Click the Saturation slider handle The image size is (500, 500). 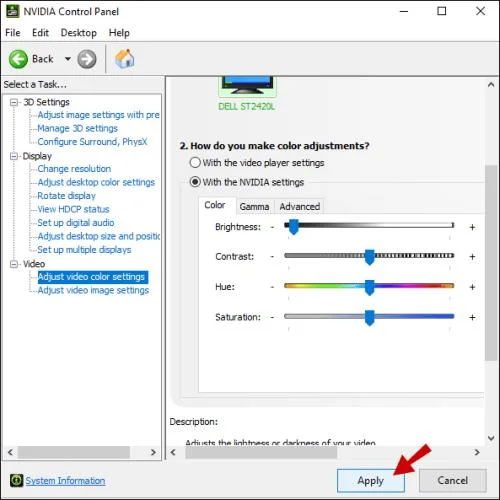(369, 318)
